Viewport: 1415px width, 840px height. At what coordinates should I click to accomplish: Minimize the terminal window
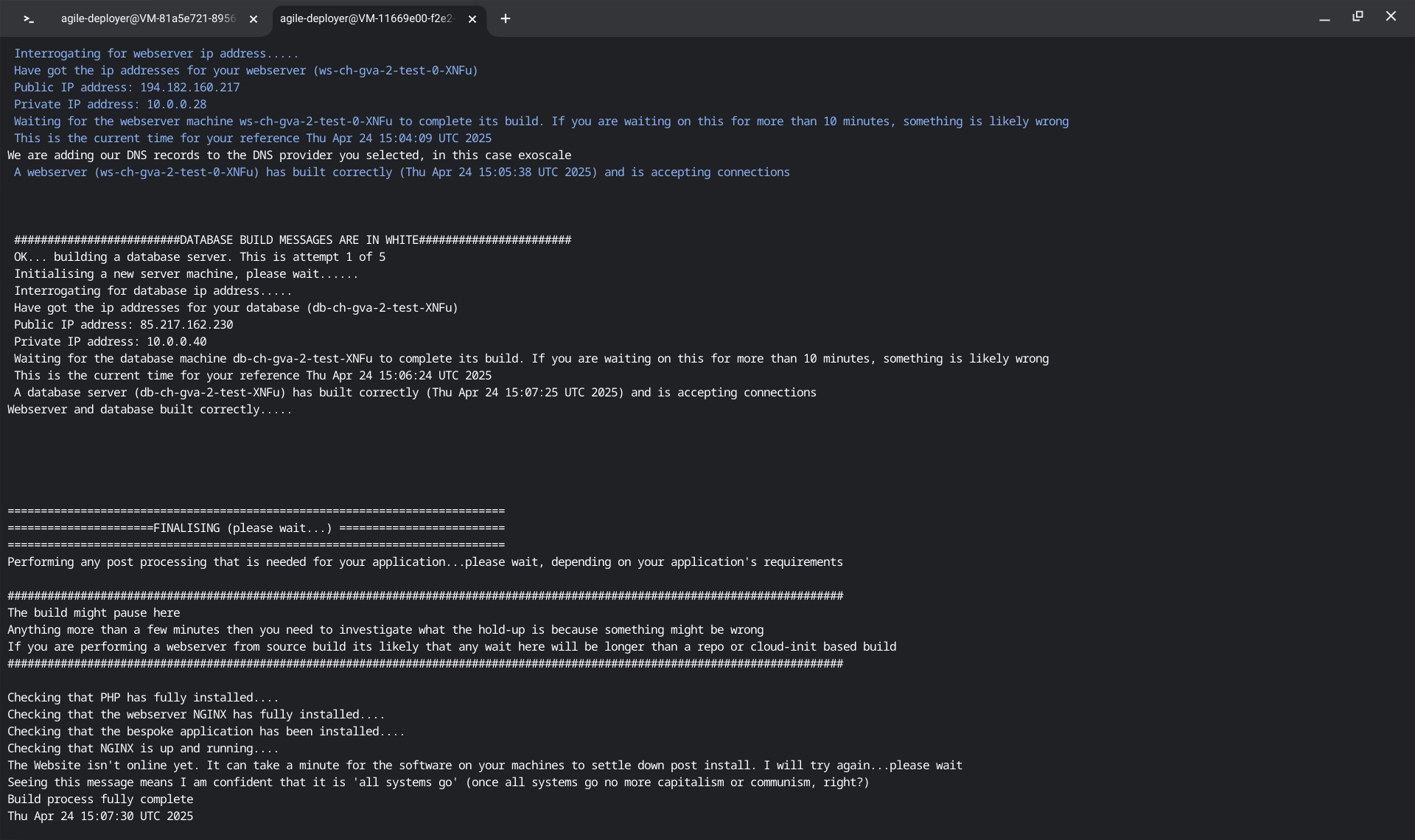click(1324, 17)
